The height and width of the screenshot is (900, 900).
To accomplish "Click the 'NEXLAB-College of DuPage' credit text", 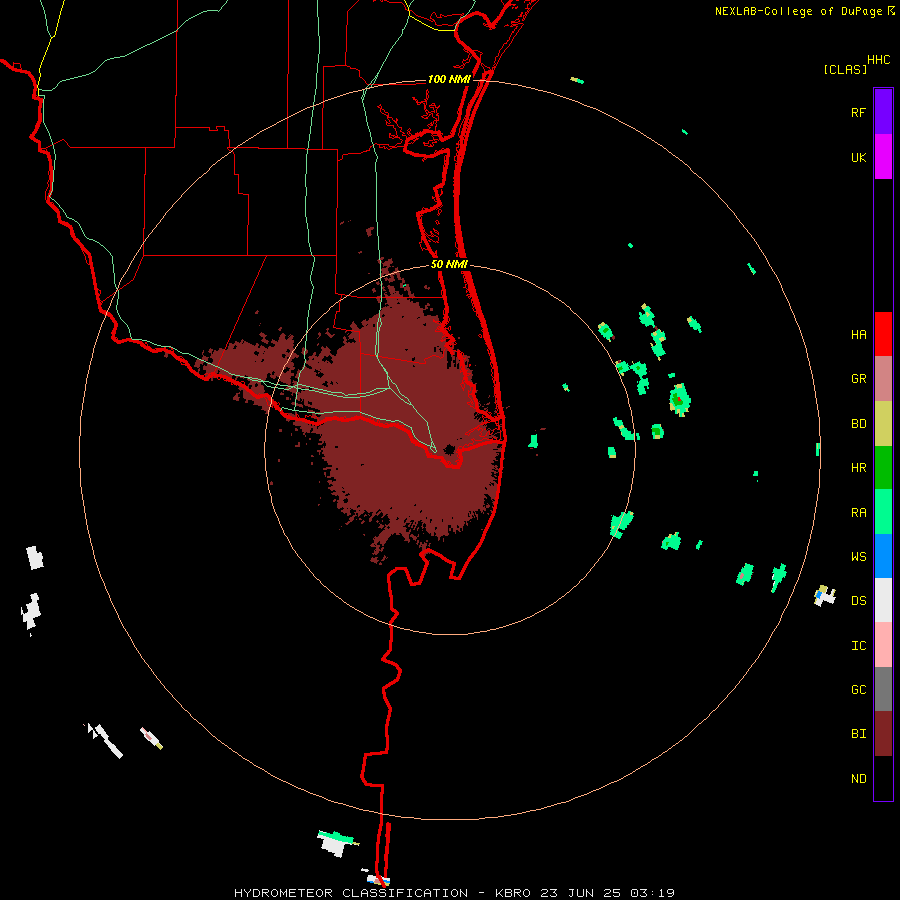I will [798, 11].
